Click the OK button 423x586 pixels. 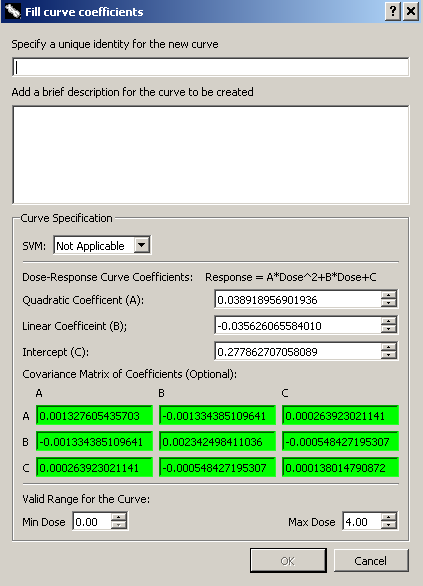point(288,560)
